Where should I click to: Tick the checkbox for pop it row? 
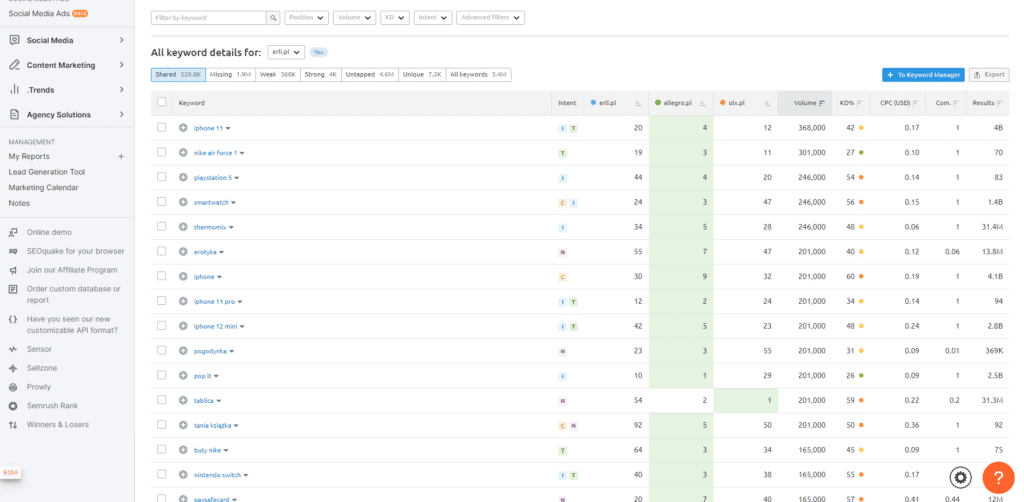point(161,375)
